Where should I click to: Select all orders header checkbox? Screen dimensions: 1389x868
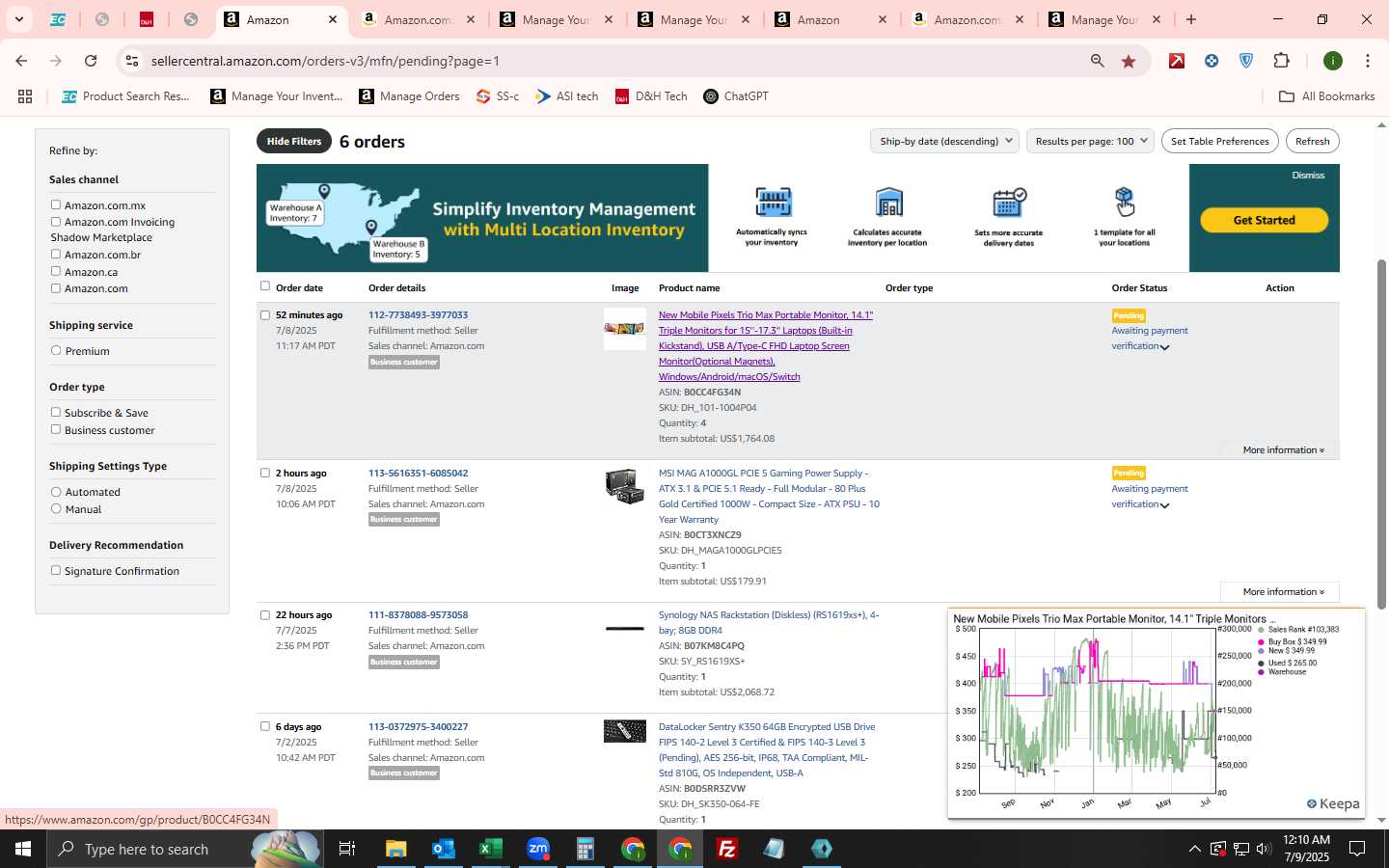[265, 285]
